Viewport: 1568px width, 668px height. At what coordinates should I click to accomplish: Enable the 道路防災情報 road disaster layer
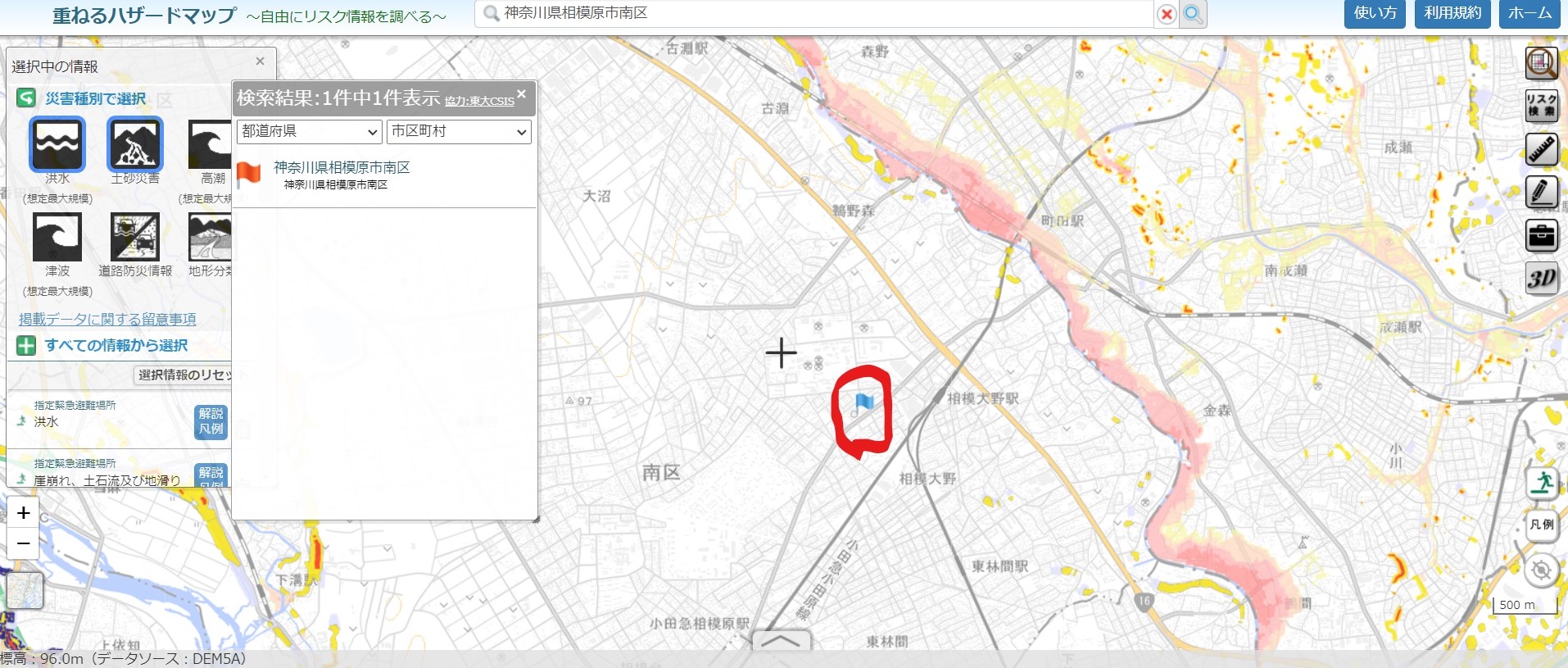(x=135, y=237)
